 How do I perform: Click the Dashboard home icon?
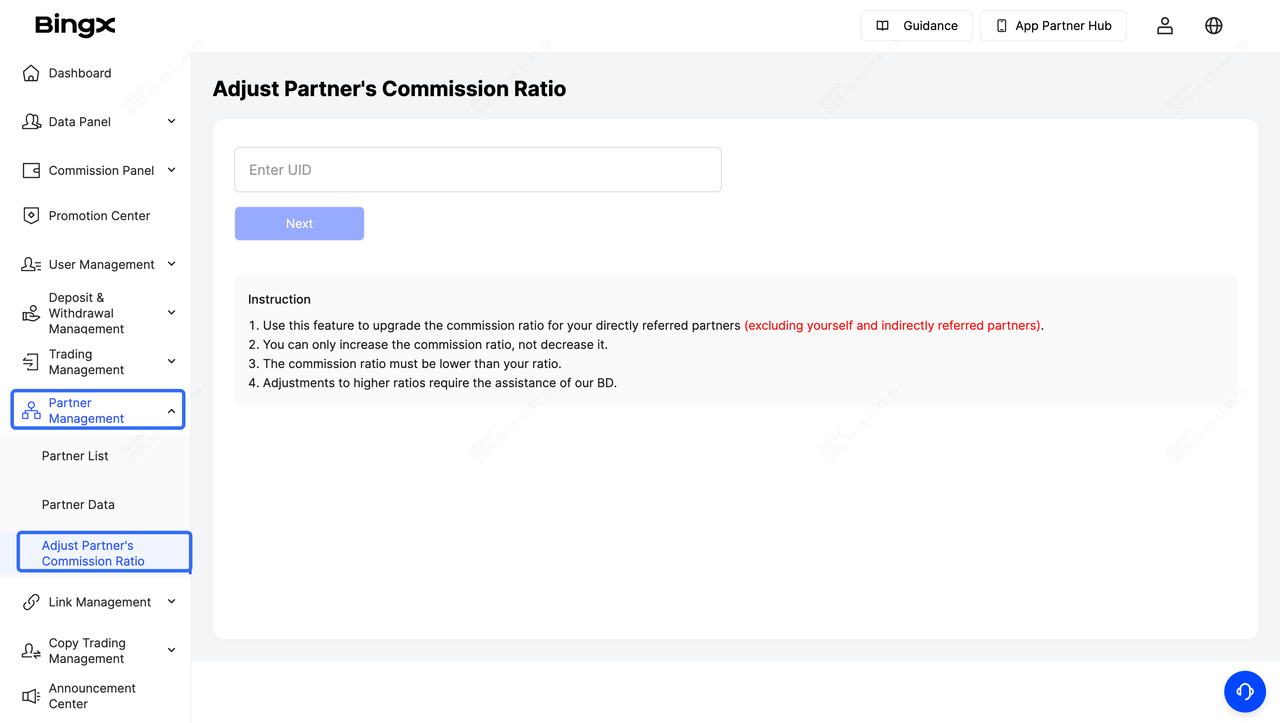pos(31,73)
